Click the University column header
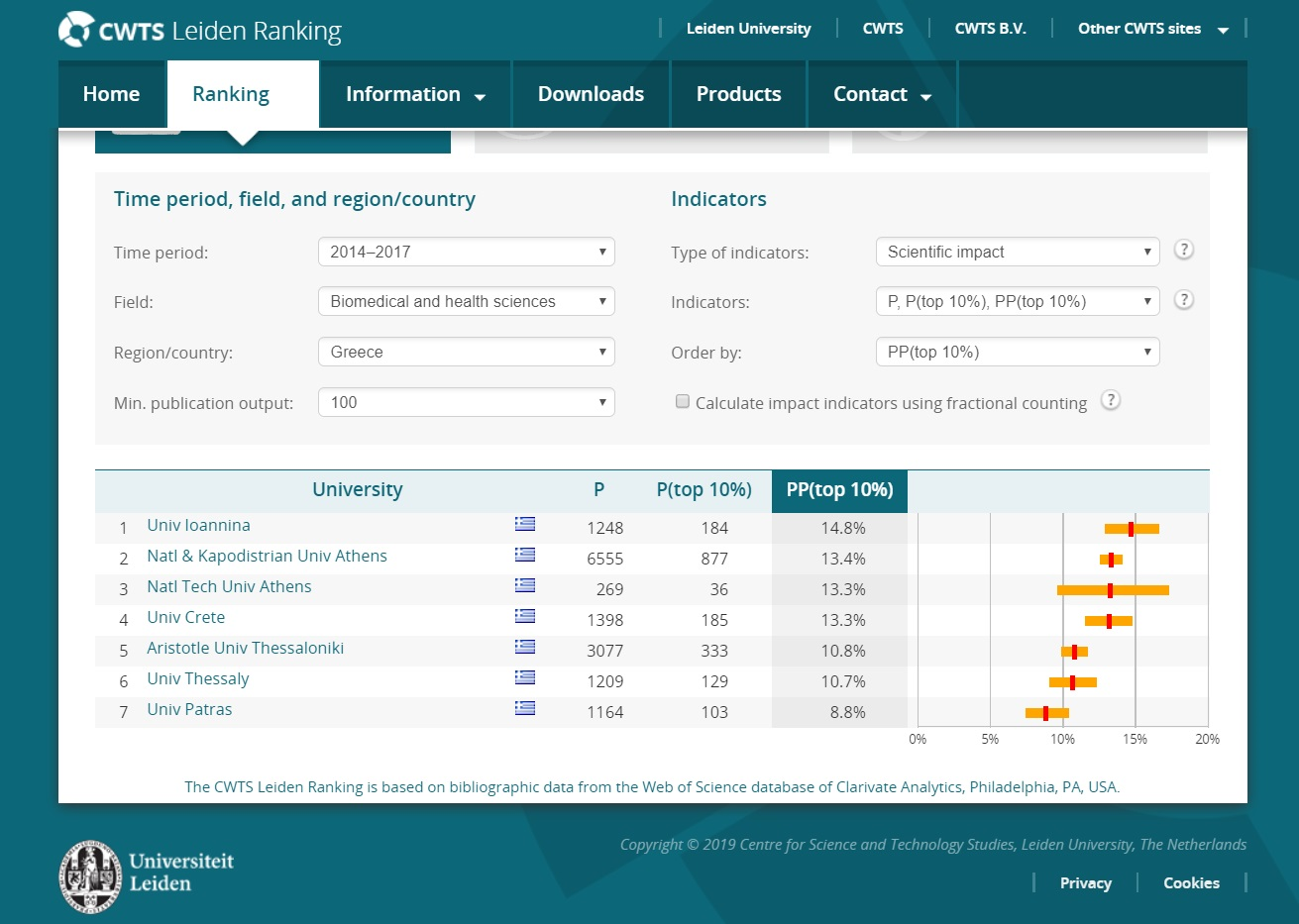Viewport: 1299px width, 924px height. (x=357, y=489)
